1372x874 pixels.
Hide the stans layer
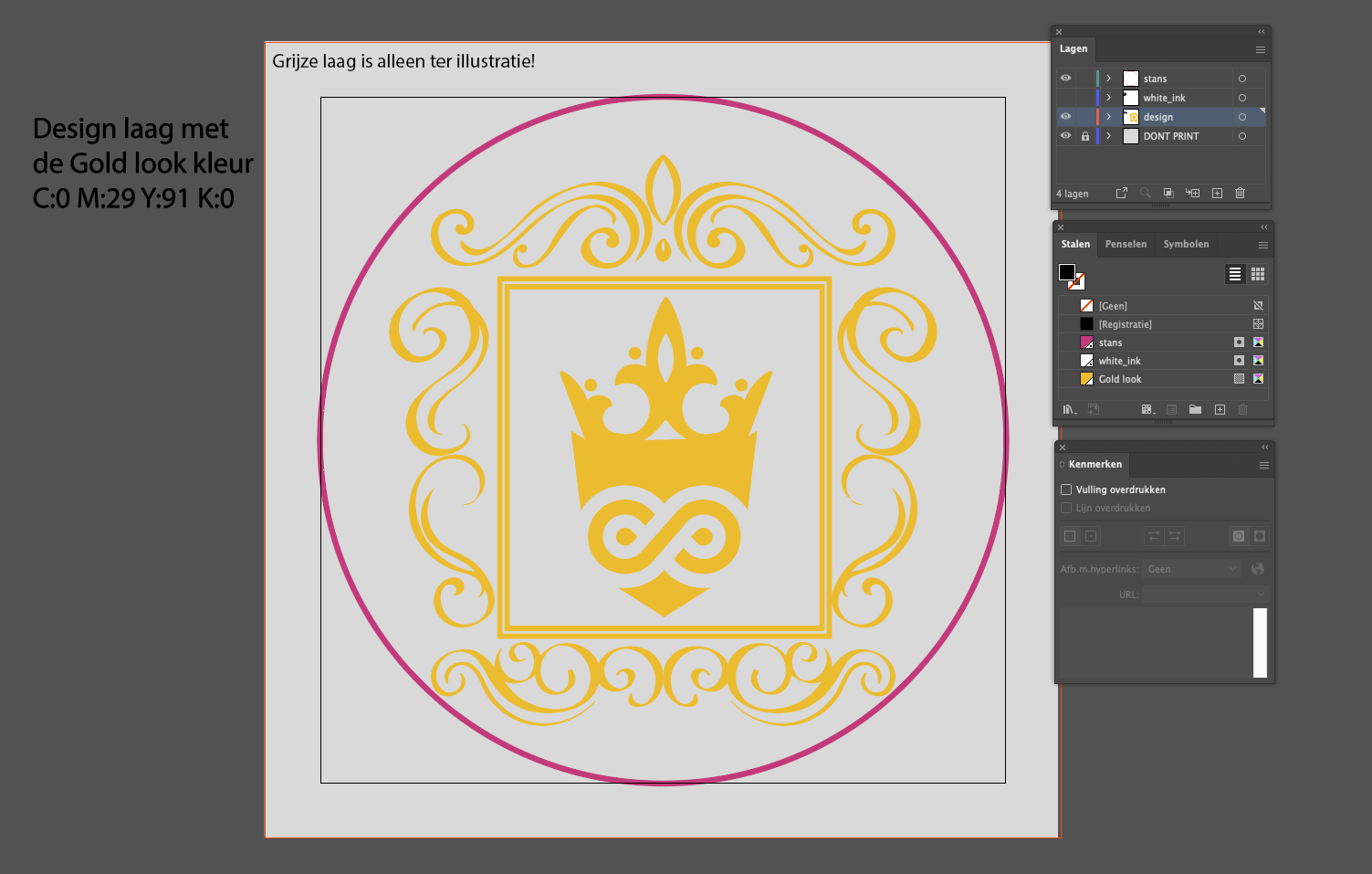(x=1065, y=79)
